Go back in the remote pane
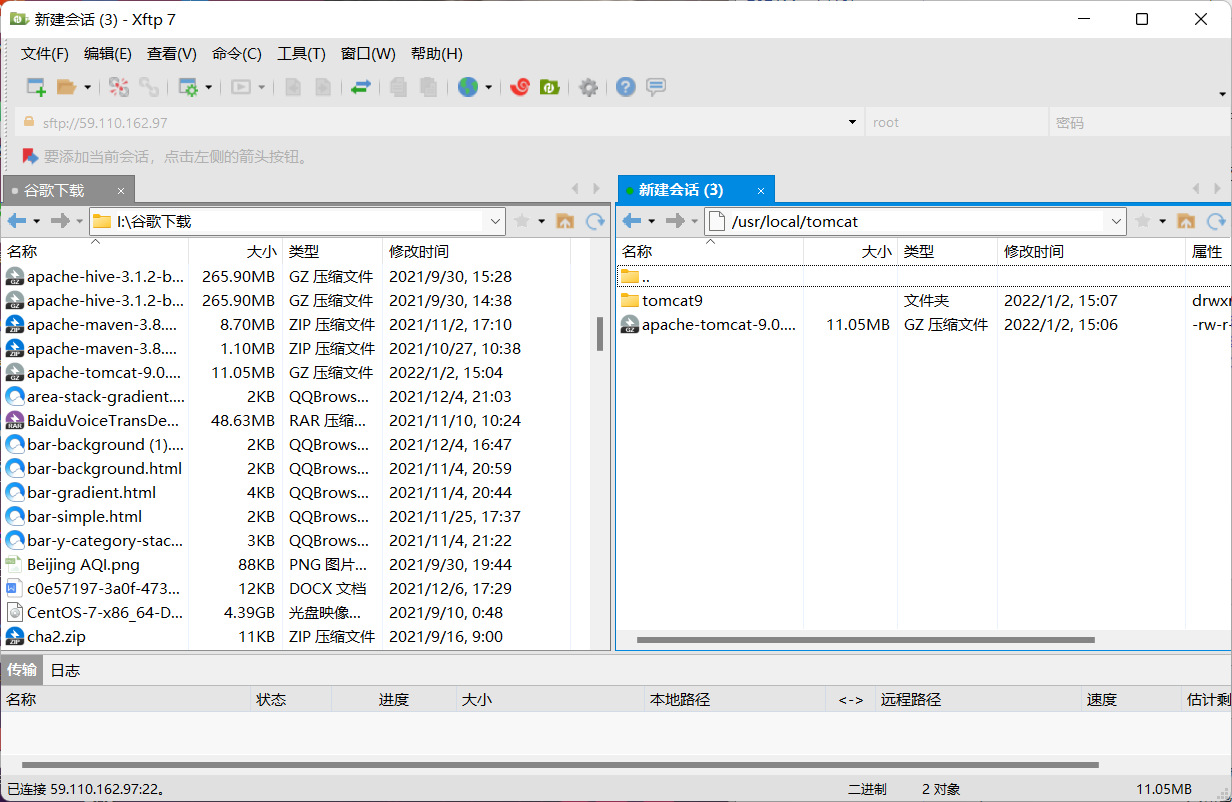Image resolution: width=1232 pixels, height=802 pixels. 632,221
